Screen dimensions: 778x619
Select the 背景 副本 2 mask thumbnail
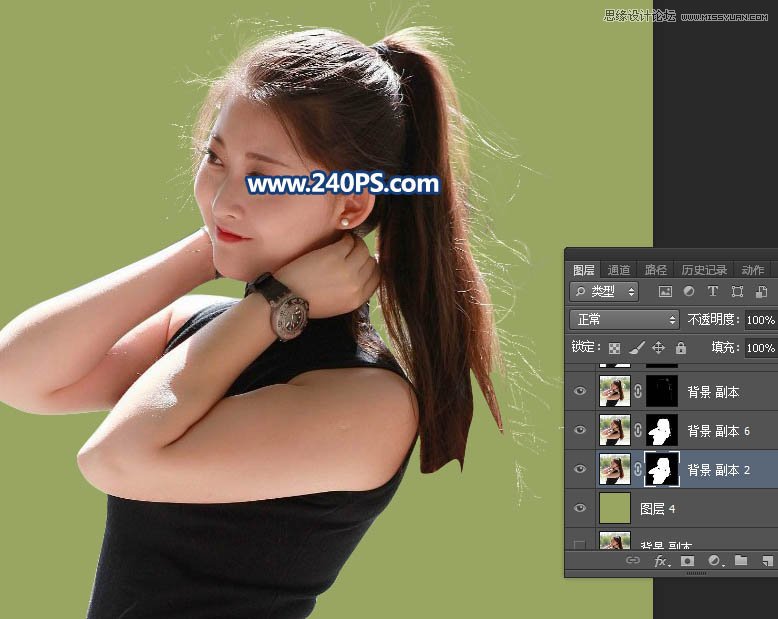click(x=662, y=469)
